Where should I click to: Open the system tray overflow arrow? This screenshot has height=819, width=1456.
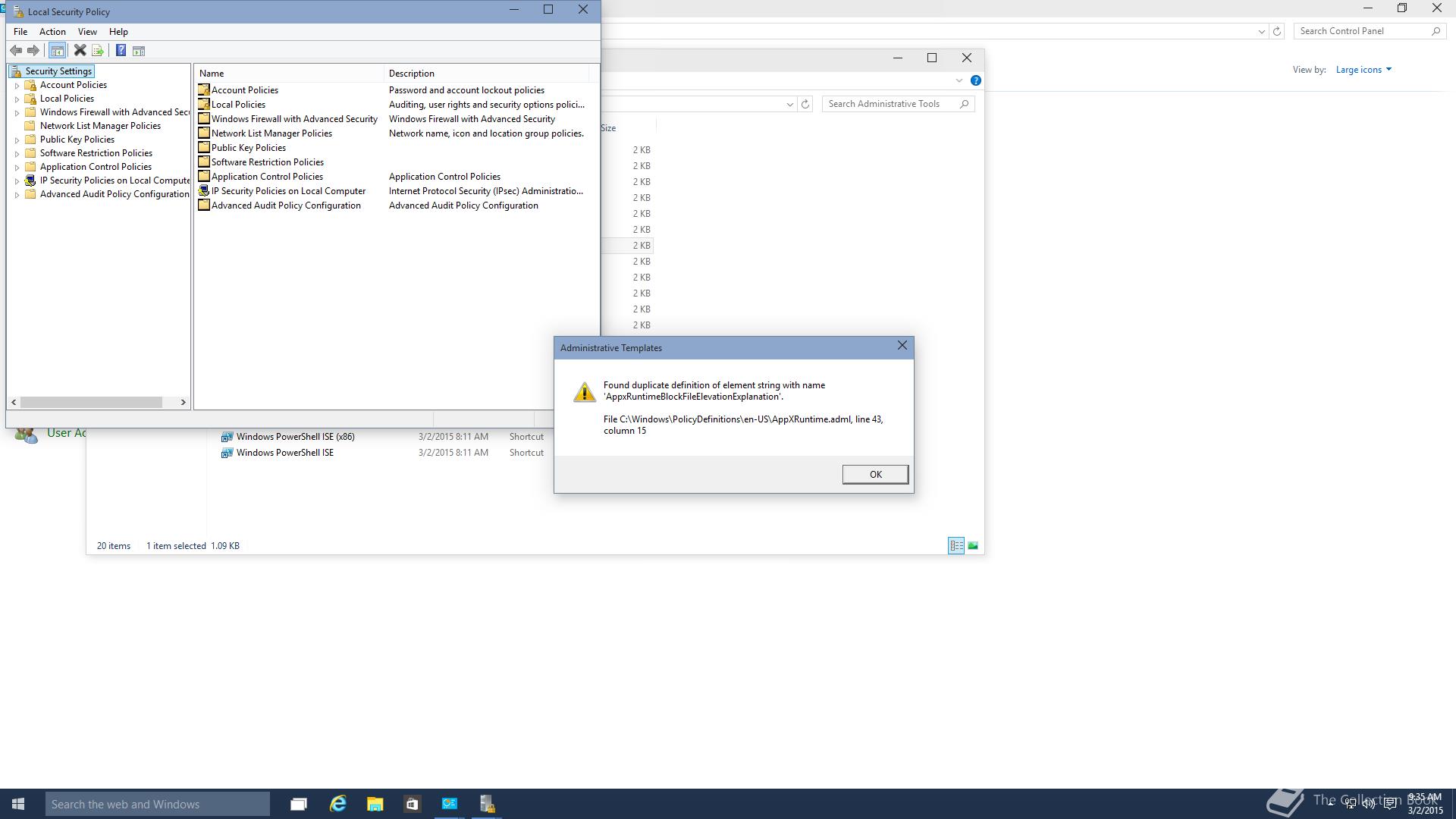click(1329, 804)
